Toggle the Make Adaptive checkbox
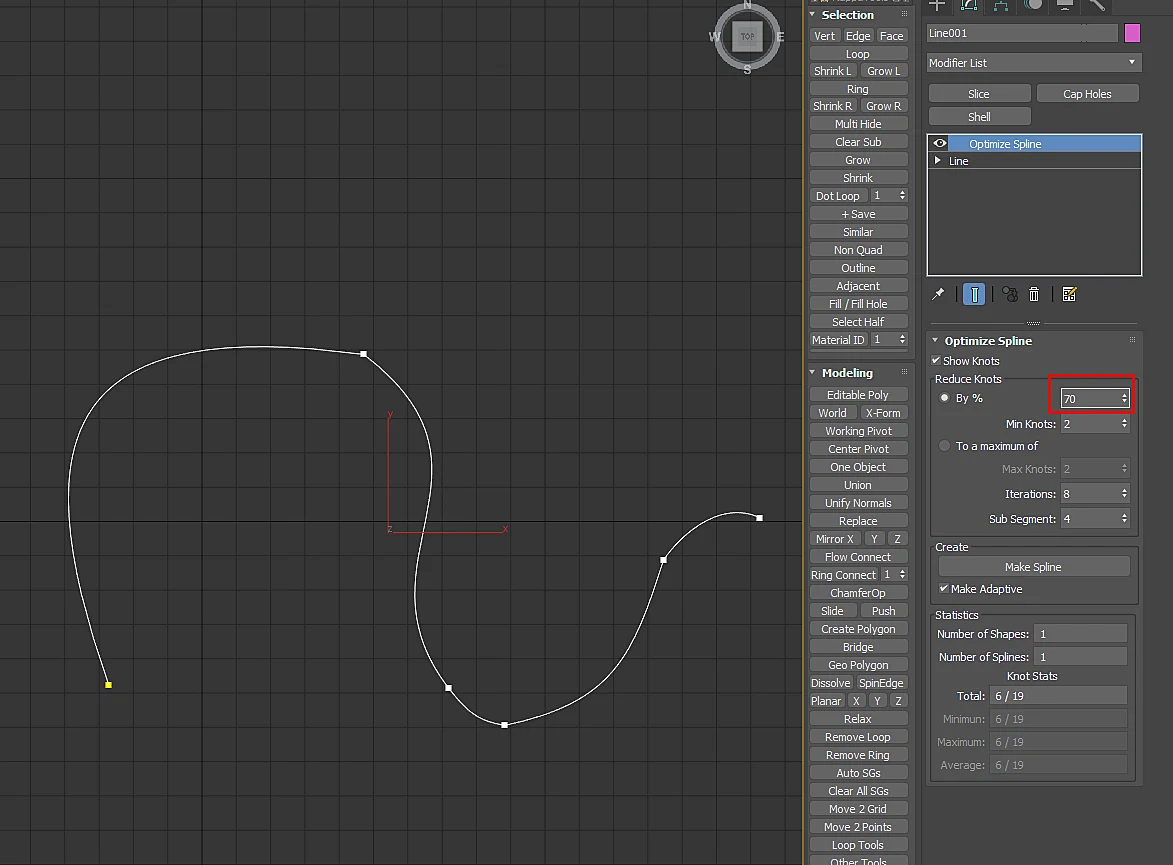Viewport: 1173px width, 865px height. pyautogui.click(x=944, y=589)
